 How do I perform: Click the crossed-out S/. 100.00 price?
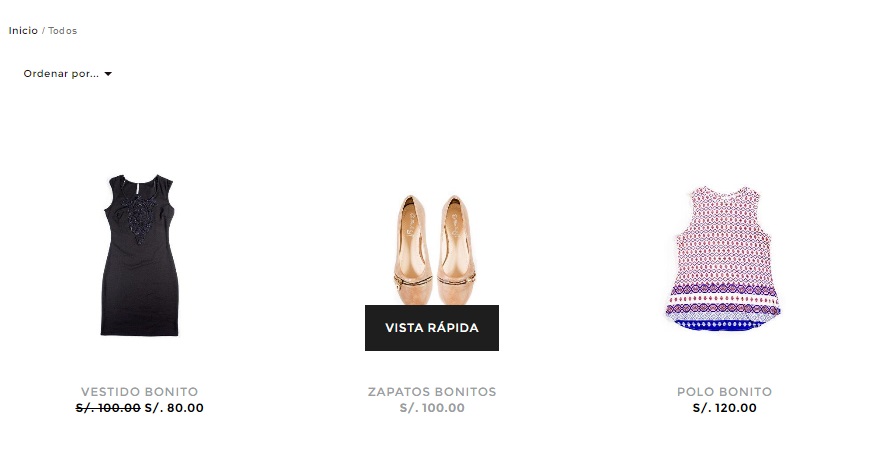coord(108,408)
